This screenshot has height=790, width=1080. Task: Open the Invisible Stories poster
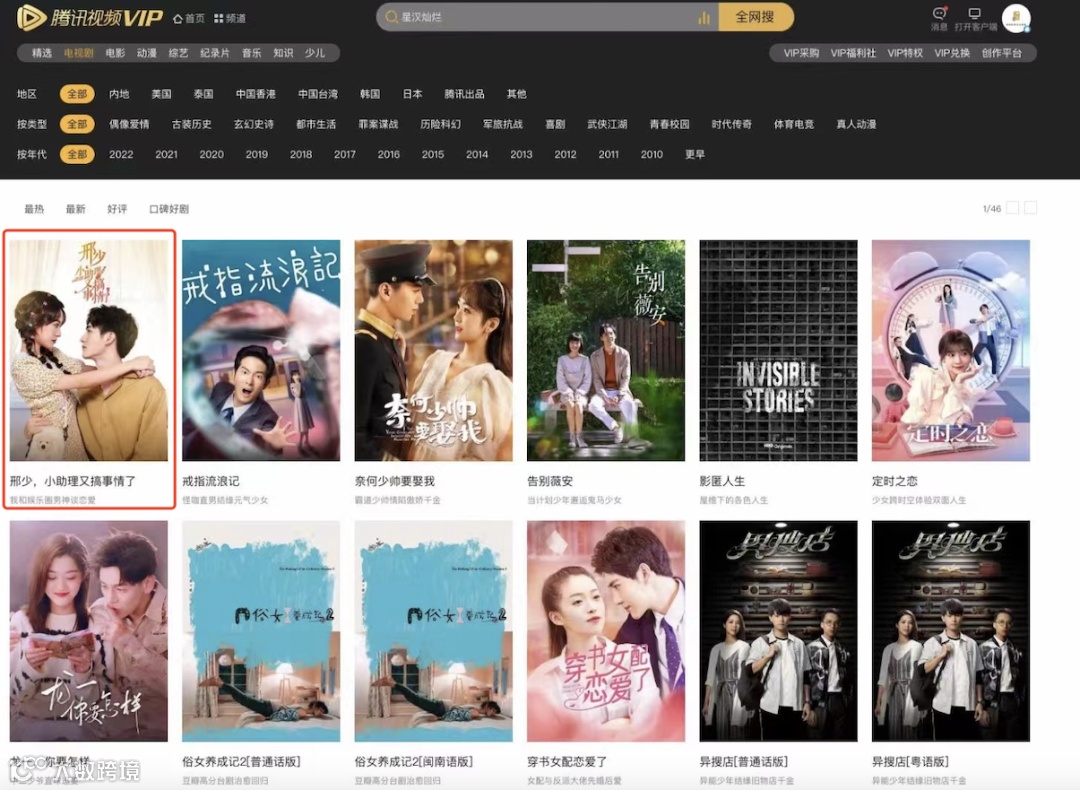[x=778, y=351]
